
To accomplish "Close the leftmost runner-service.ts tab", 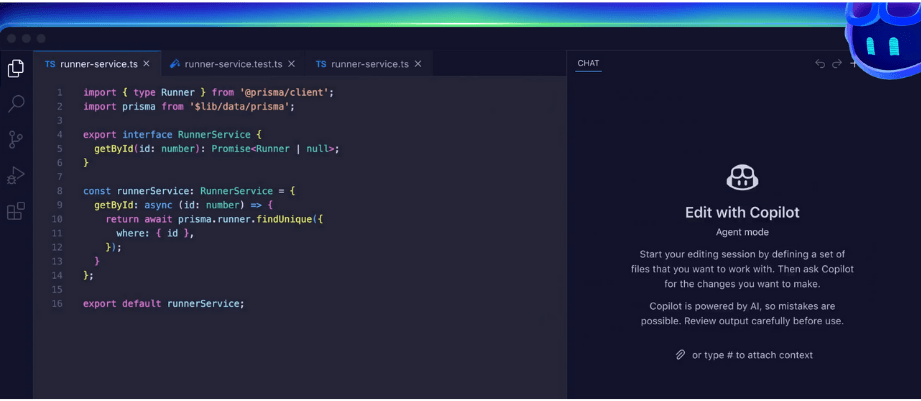I will 147,64.
